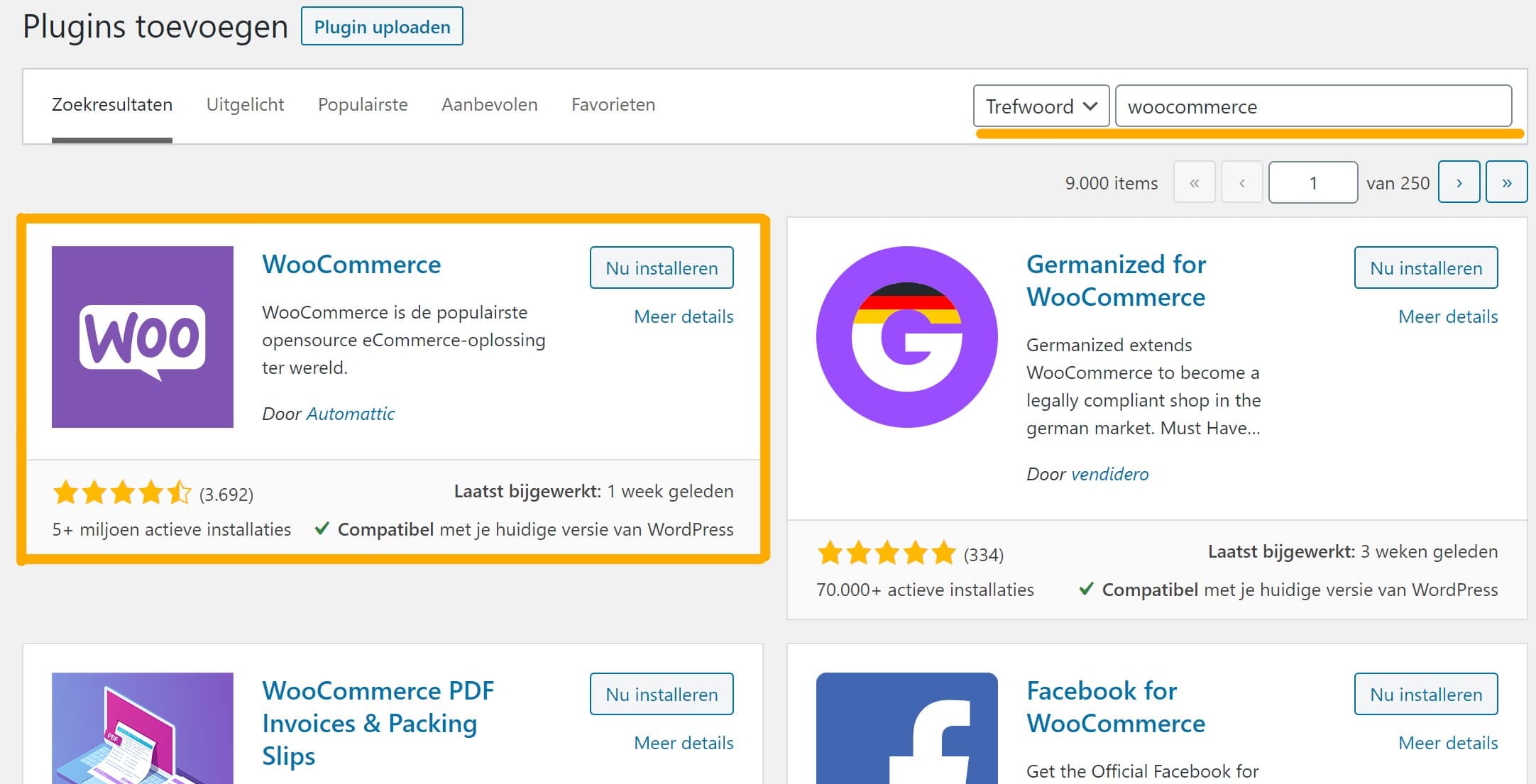Switch to the Uitgelicht tab
1536x784 pixels.
click(x=245, y=105)
